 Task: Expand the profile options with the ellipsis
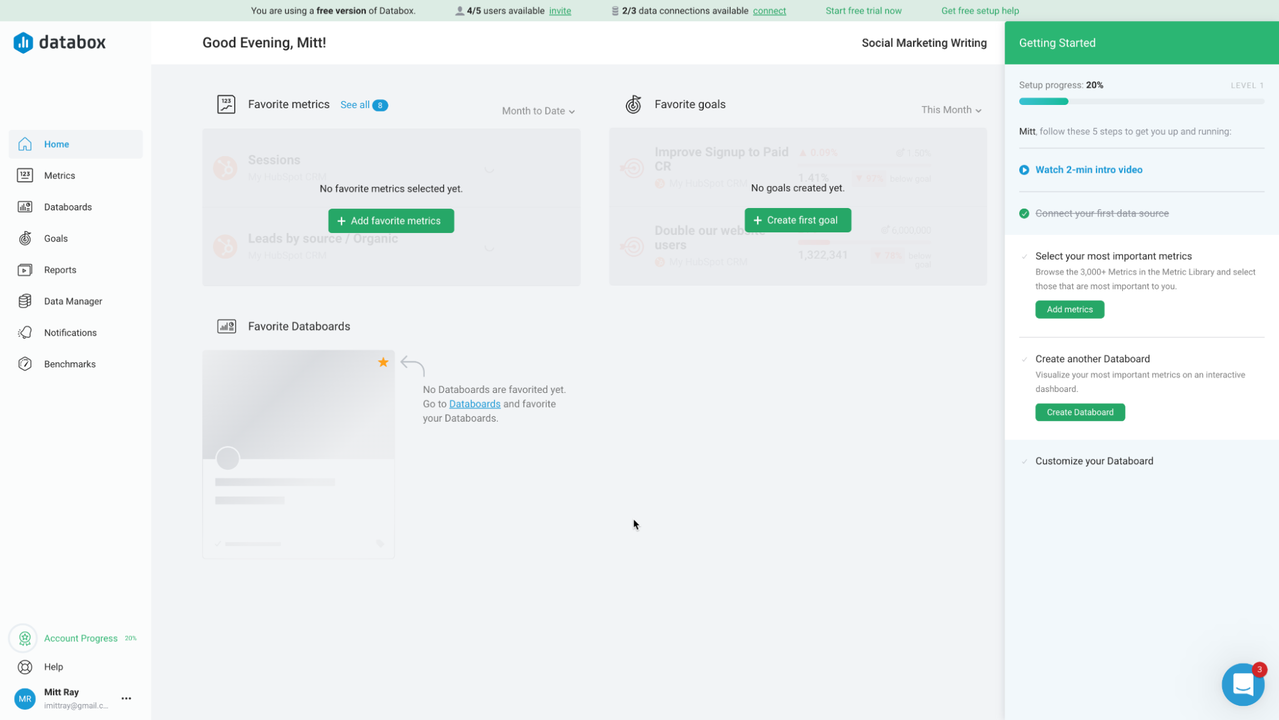[126, 698]
